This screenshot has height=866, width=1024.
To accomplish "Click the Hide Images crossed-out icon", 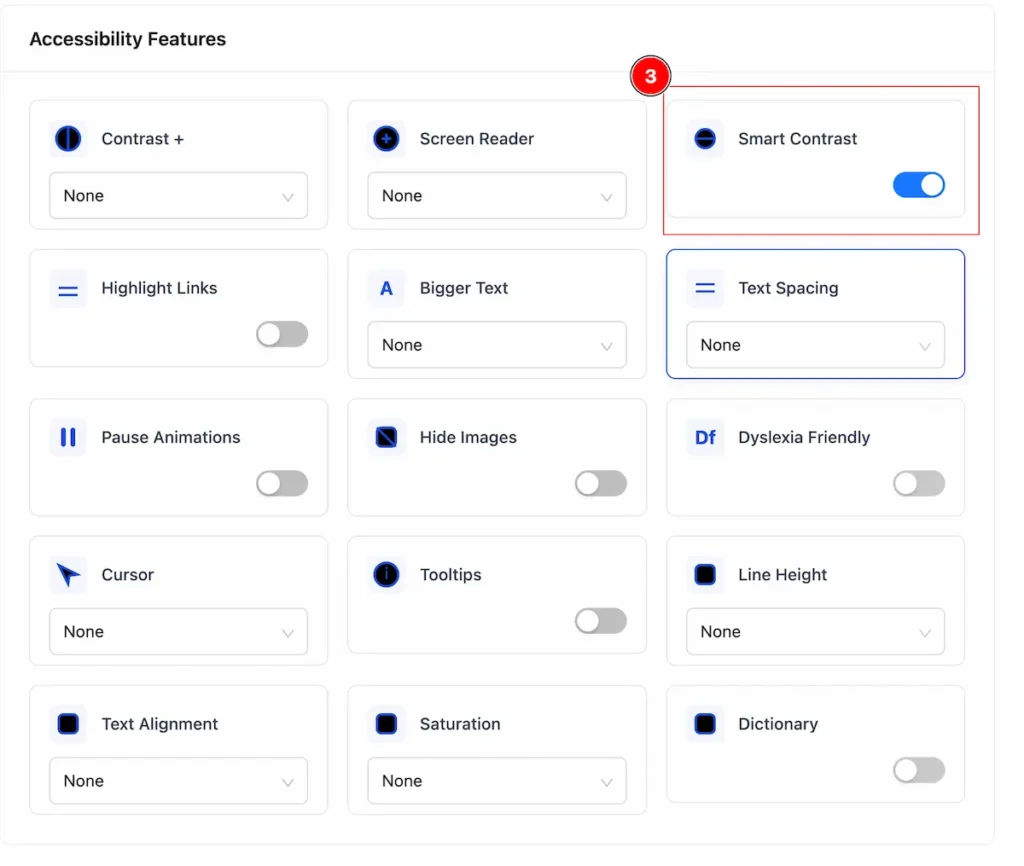I will [386, 437].
